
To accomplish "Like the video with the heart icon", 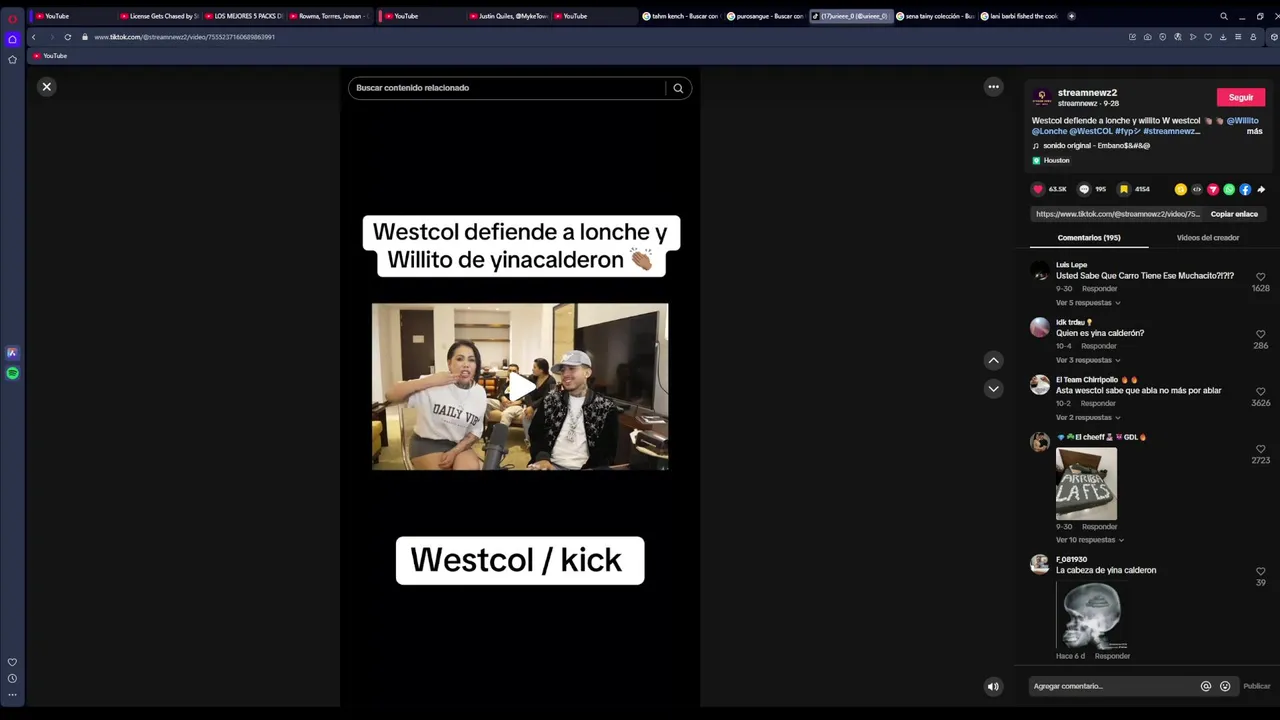I will [x=1038, y=189].
